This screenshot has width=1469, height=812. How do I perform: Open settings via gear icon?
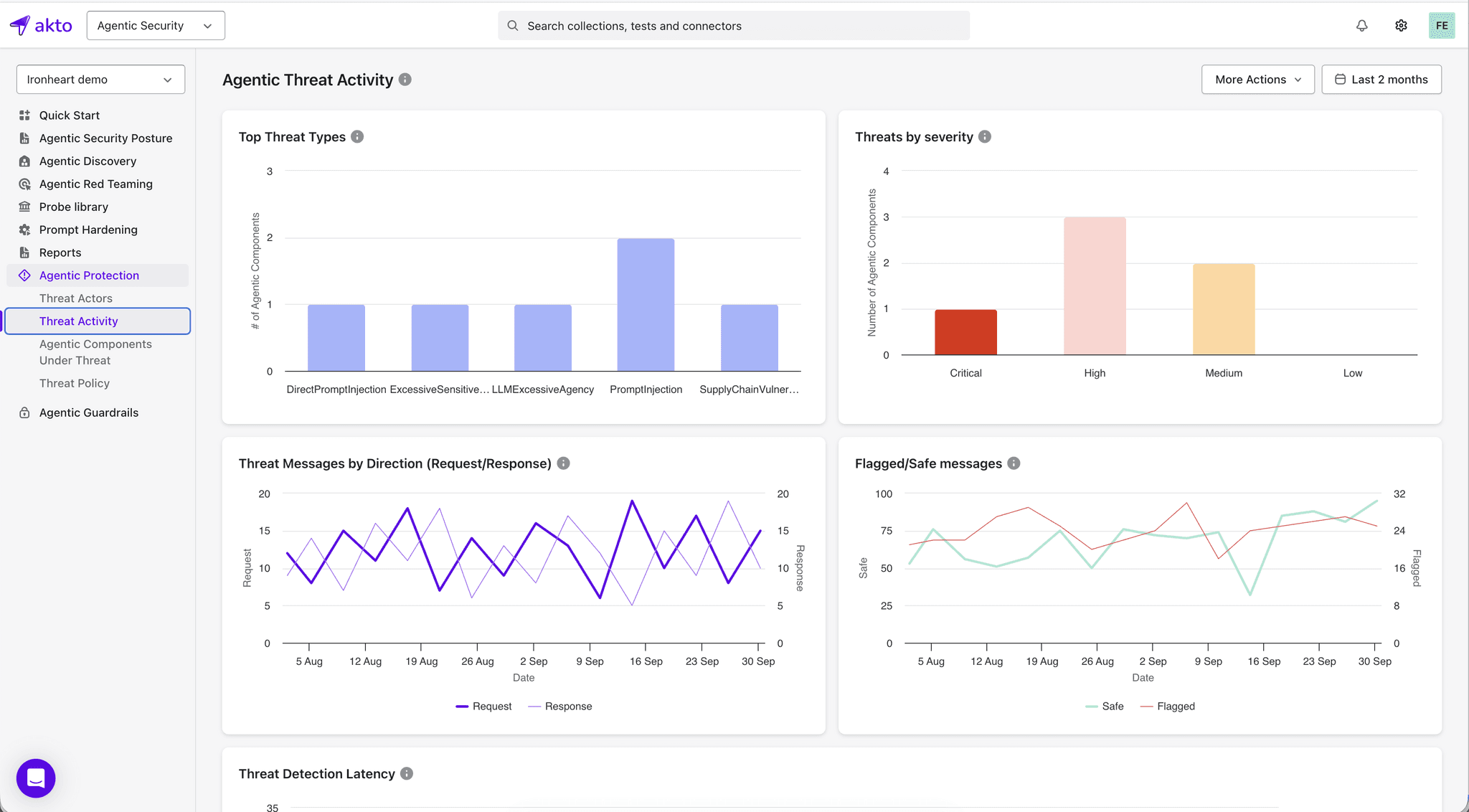pos(1401,26)
